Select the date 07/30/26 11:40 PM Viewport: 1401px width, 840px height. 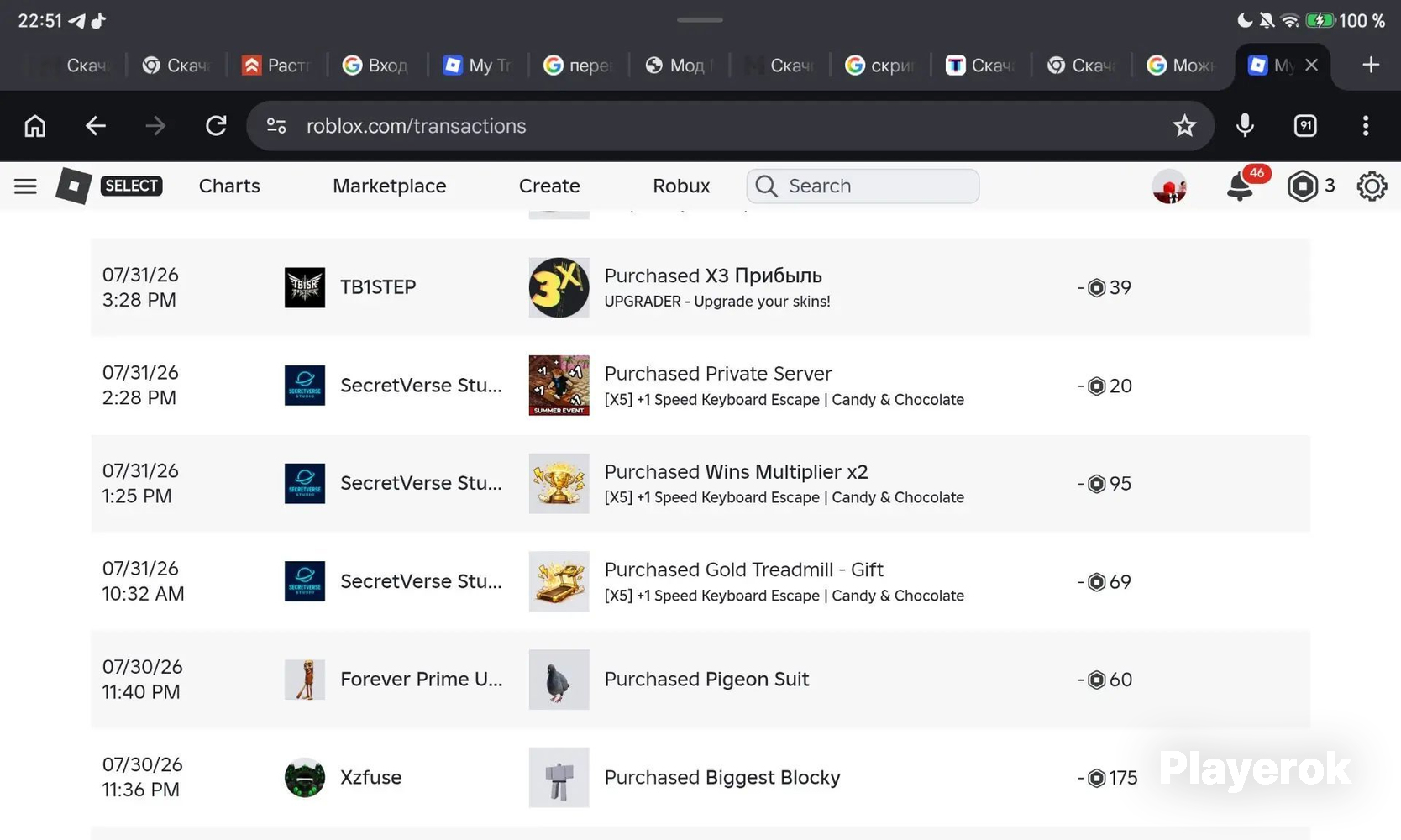coord(142,679)
